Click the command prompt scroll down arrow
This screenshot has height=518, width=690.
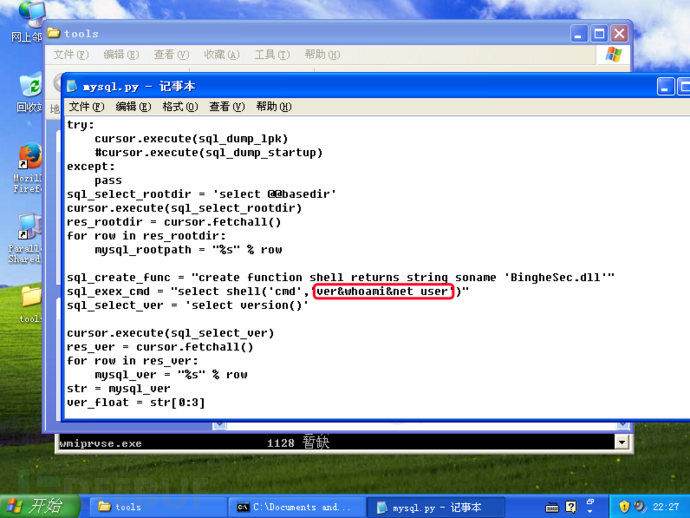(x=621, y=442)
